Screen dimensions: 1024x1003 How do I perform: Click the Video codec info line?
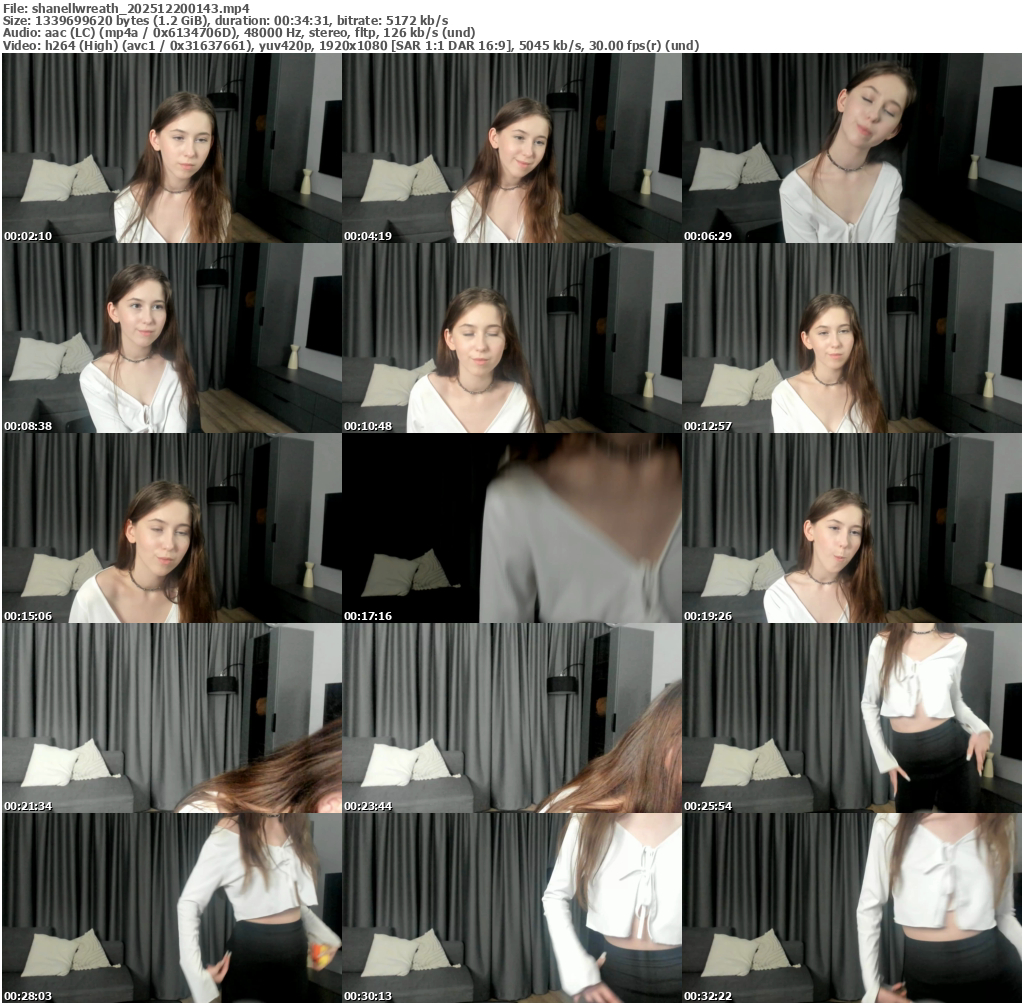(x=351, y=45)
